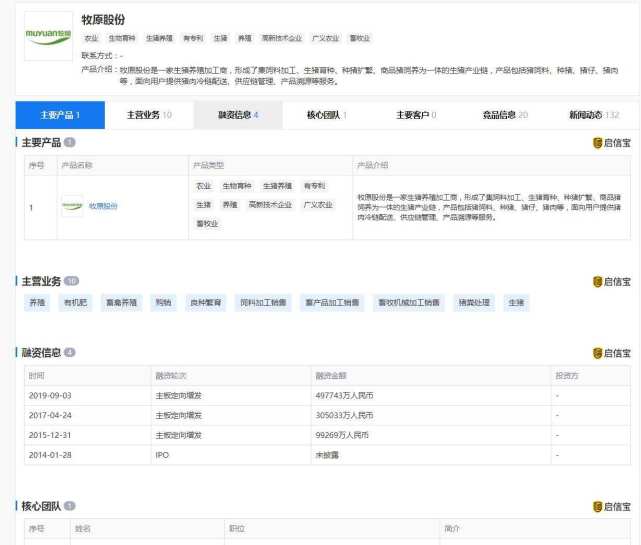This screenshot has height=545, width=641.
Task: Click the 畜牧业 tag under company name
Action: click(360, 38)
